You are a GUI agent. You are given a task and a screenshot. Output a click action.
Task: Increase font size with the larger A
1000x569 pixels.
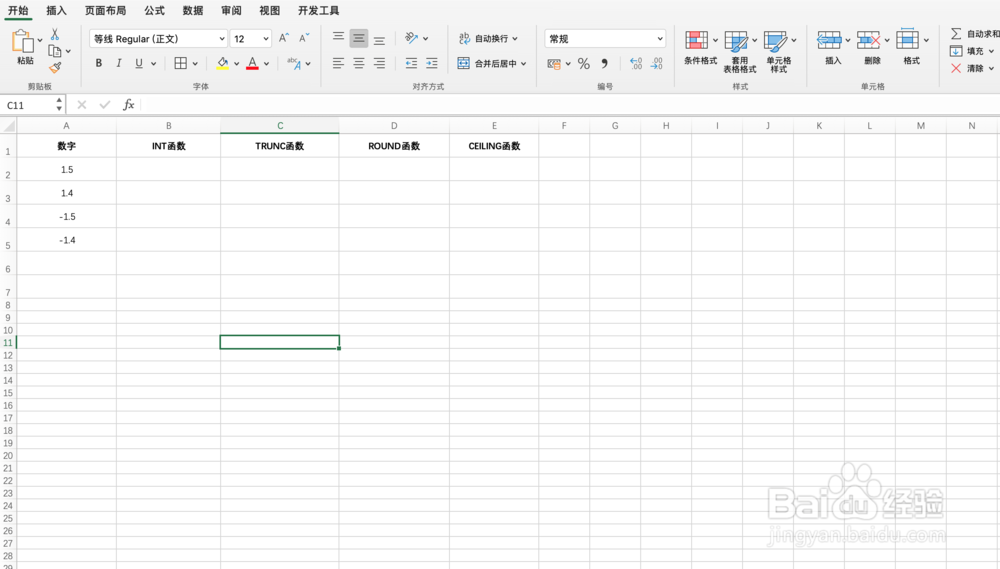(x=284, y=38)
